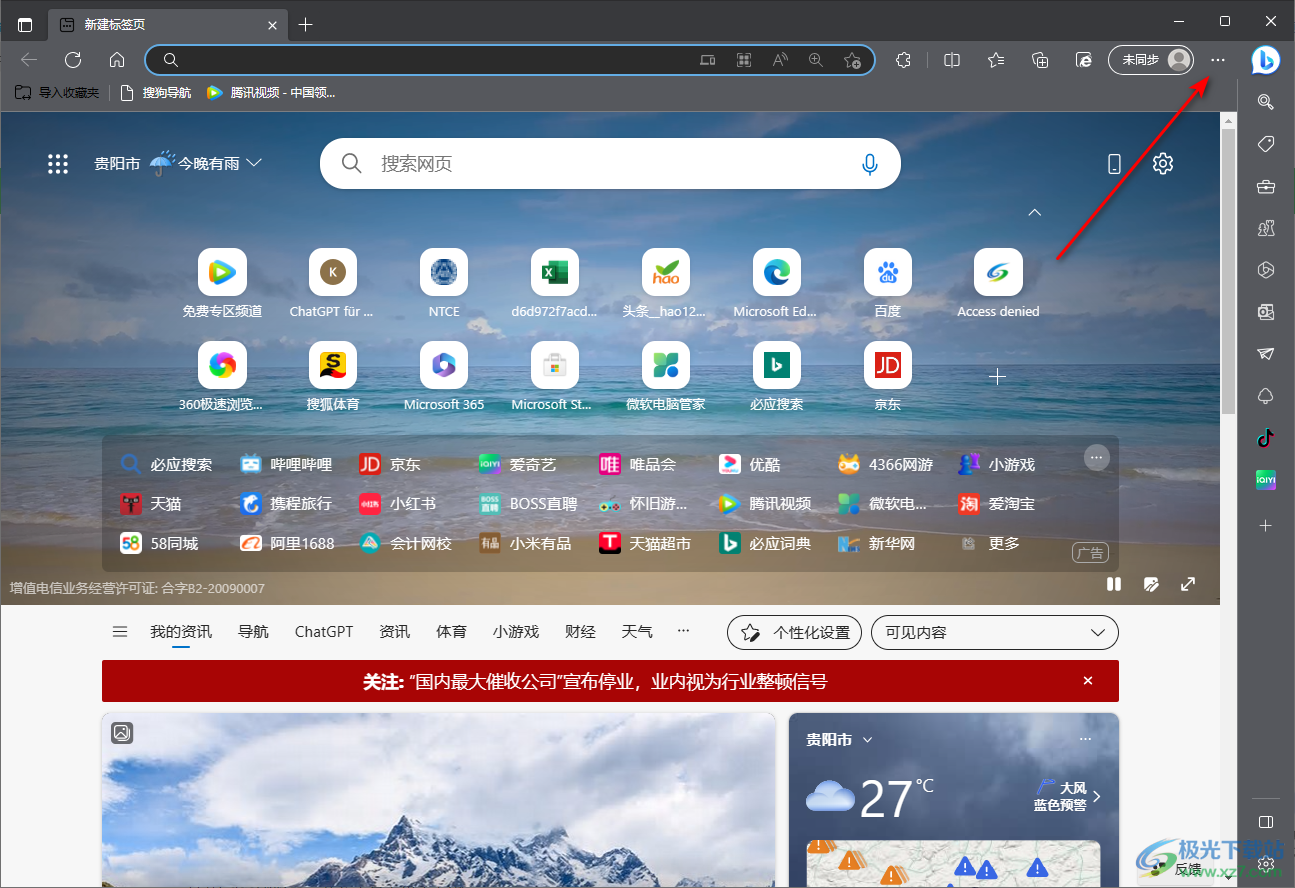Image resolution: width=1295 pixels, height=888 pixels.
Task: Open the page settings gear icon
Action: (x=1162, y=164)
